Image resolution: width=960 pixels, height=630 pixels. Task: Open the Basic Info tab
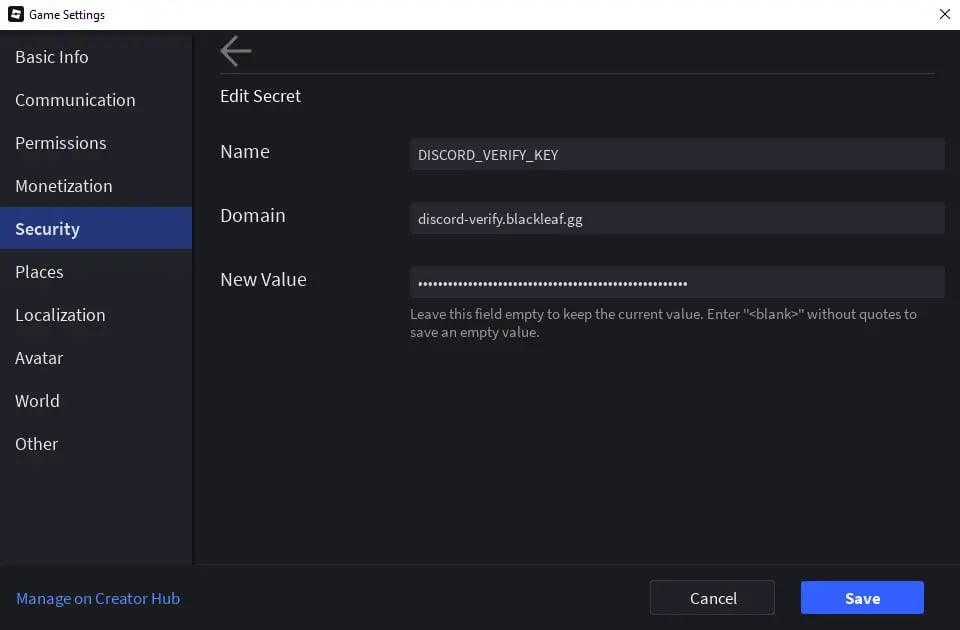(52, 57)
